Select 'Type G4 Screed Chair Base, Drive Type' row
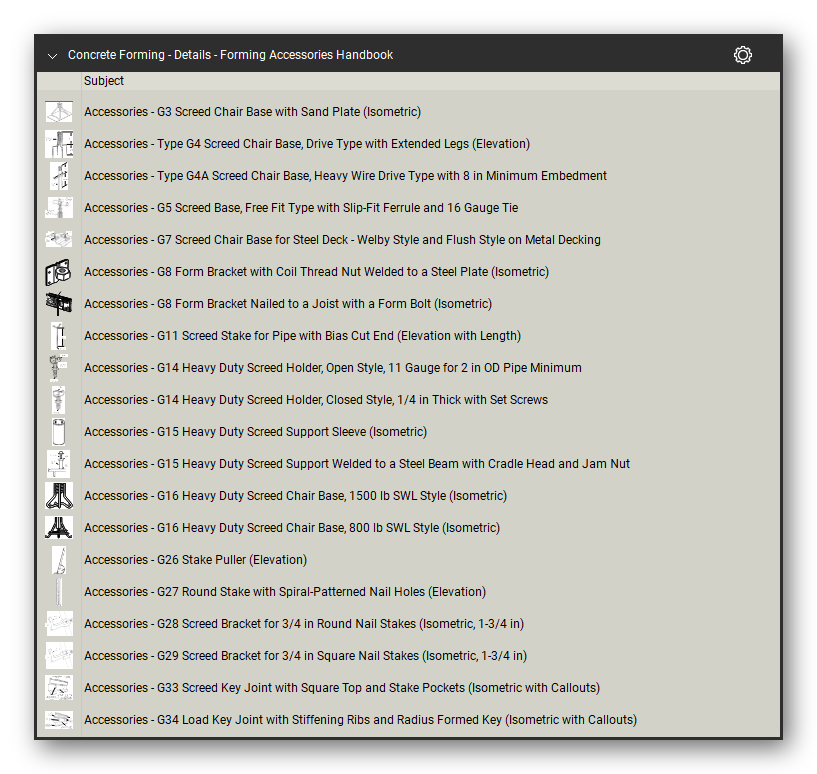 pyautogui.click(x=408, y=144)
